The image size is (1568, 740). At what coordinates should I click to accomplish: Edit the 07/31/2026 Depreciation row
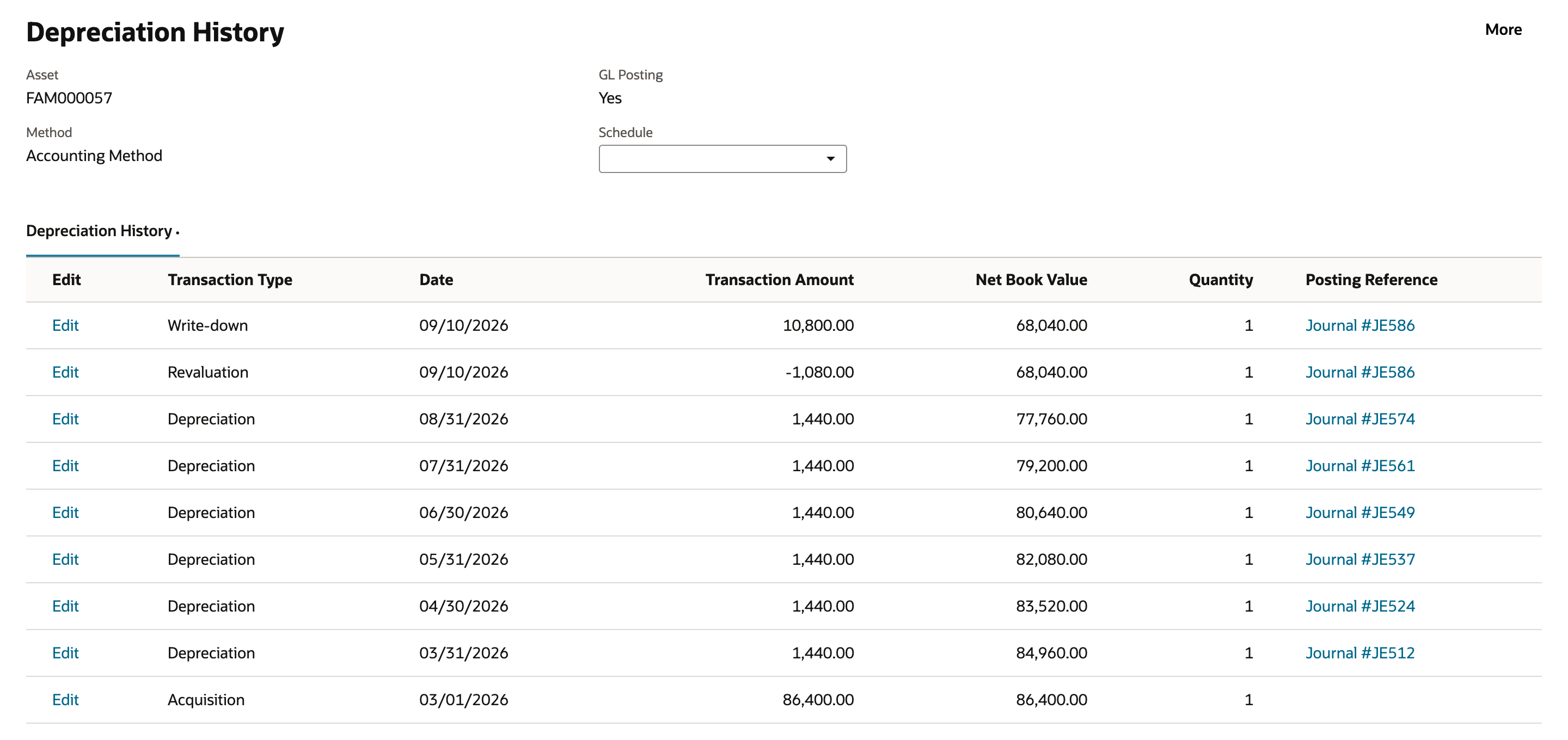pos(65,466)
